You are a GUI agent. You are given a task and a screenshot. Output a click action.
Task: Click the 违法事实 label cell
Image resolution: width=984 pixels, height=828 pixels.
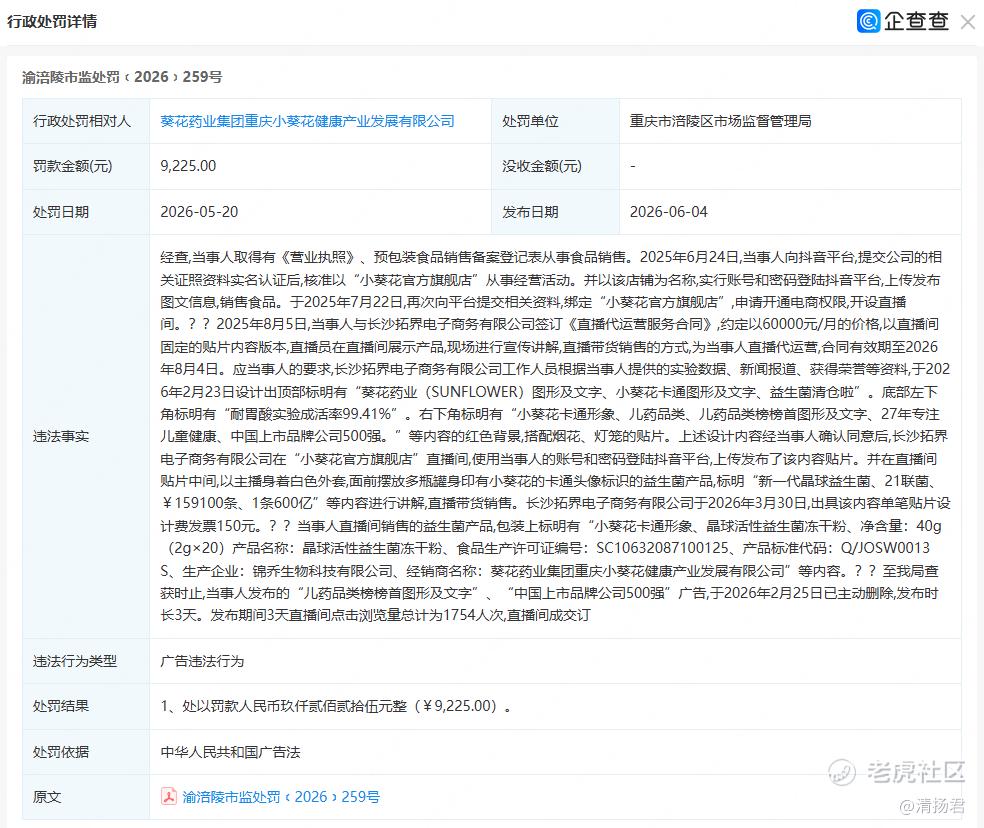[x=86, y=436]
